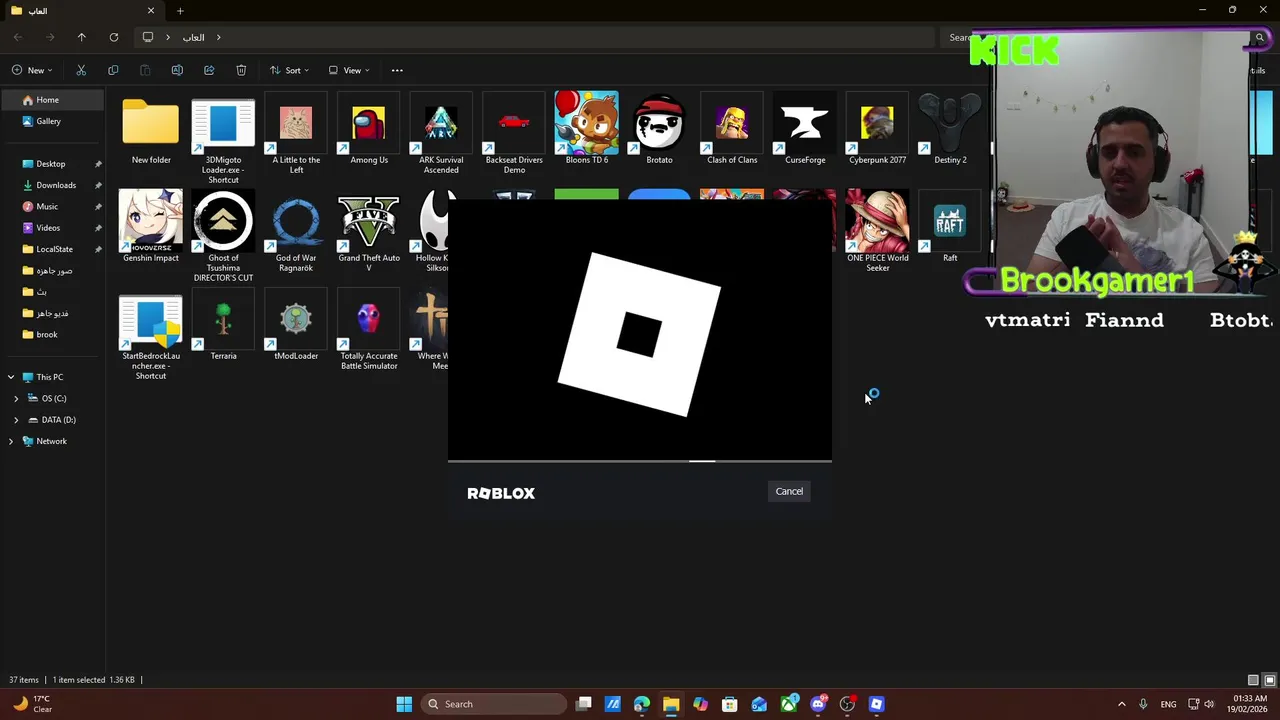1280x720 pixels.
Task: Open the New item dropdown
Action: [x=33, y=70]
